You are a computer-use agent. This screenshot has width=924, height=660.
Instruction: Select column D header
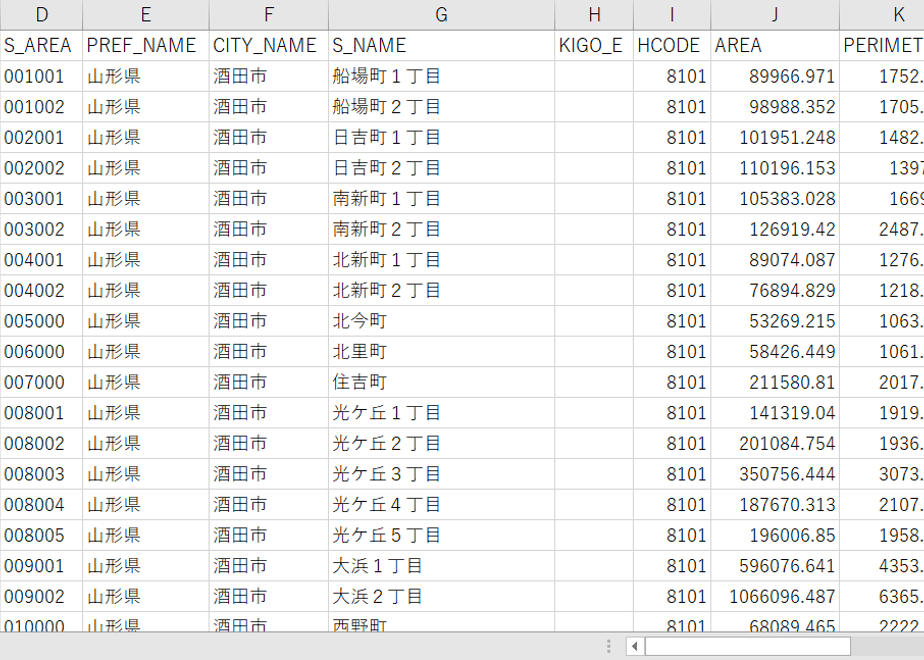[x=41, y=15]
